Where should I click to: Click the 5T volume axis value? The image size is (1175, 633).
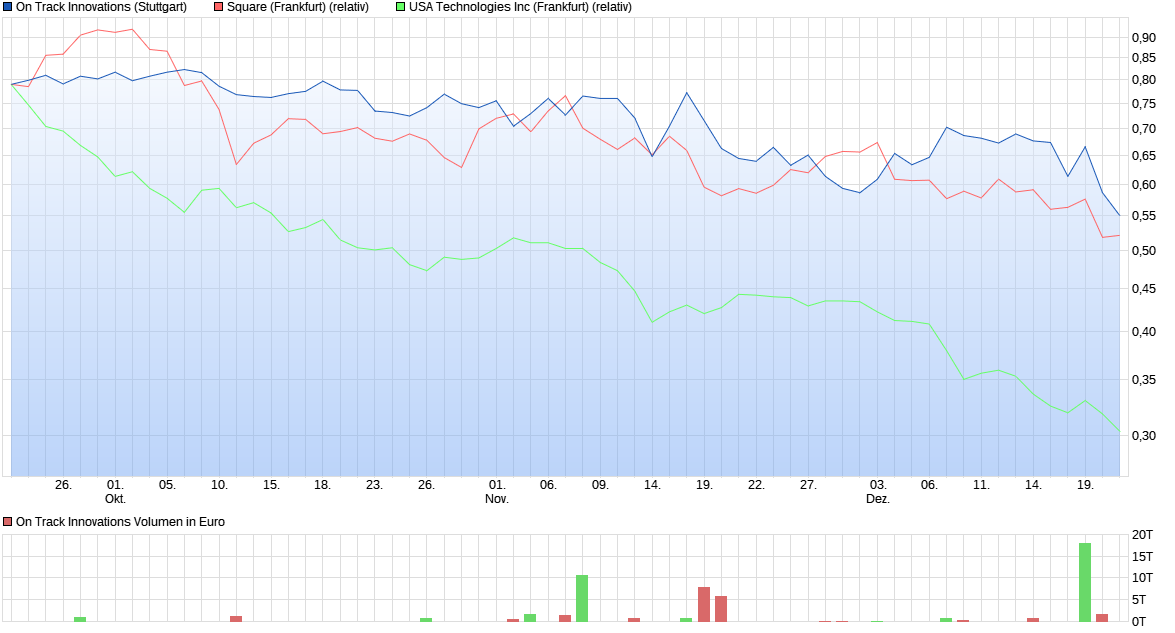[x=1139, y=599]
